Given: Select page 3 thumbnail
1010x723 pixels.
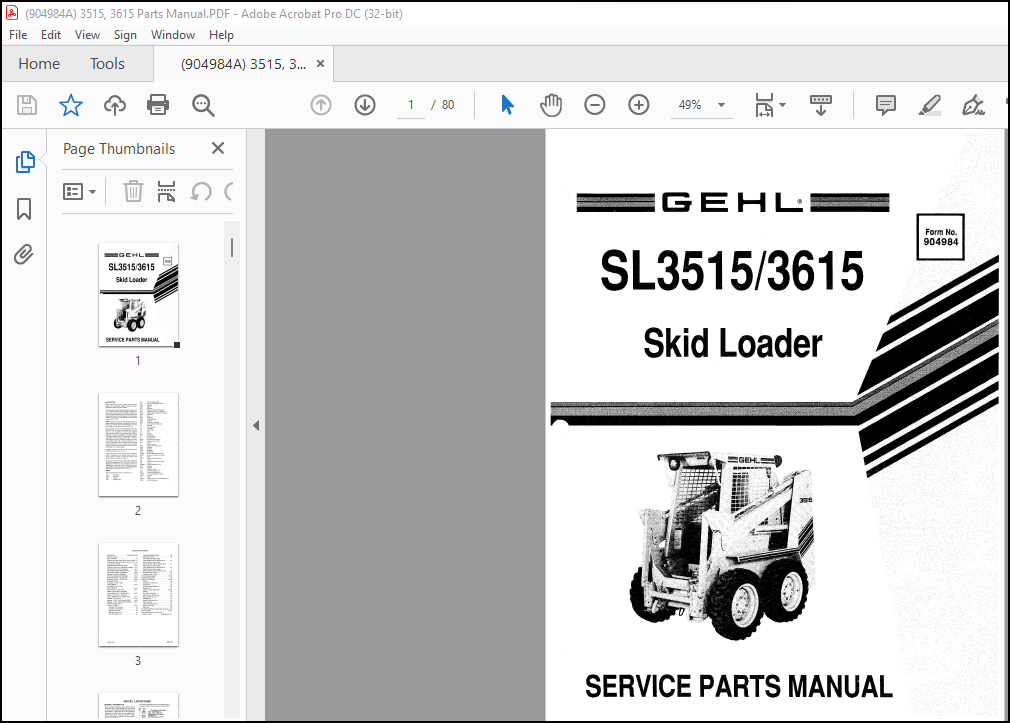Looking at the screenshot, I should 138,595.
